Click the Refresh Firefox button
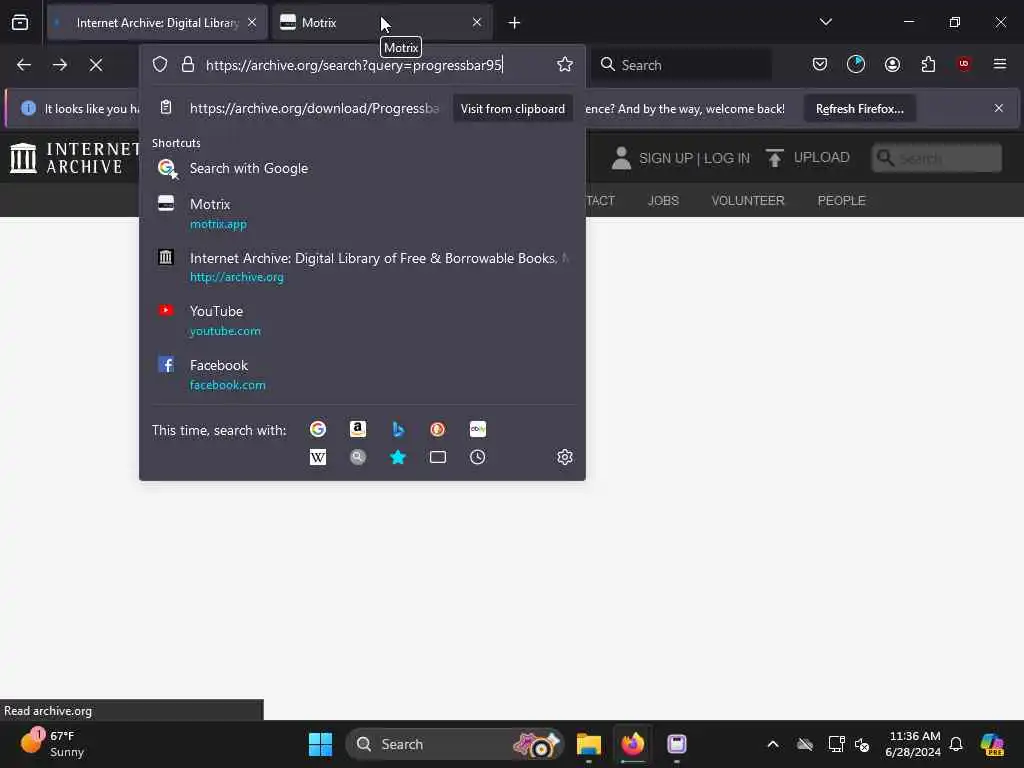This screenshot has width=1024, height=768. click(x=859, y=108)
